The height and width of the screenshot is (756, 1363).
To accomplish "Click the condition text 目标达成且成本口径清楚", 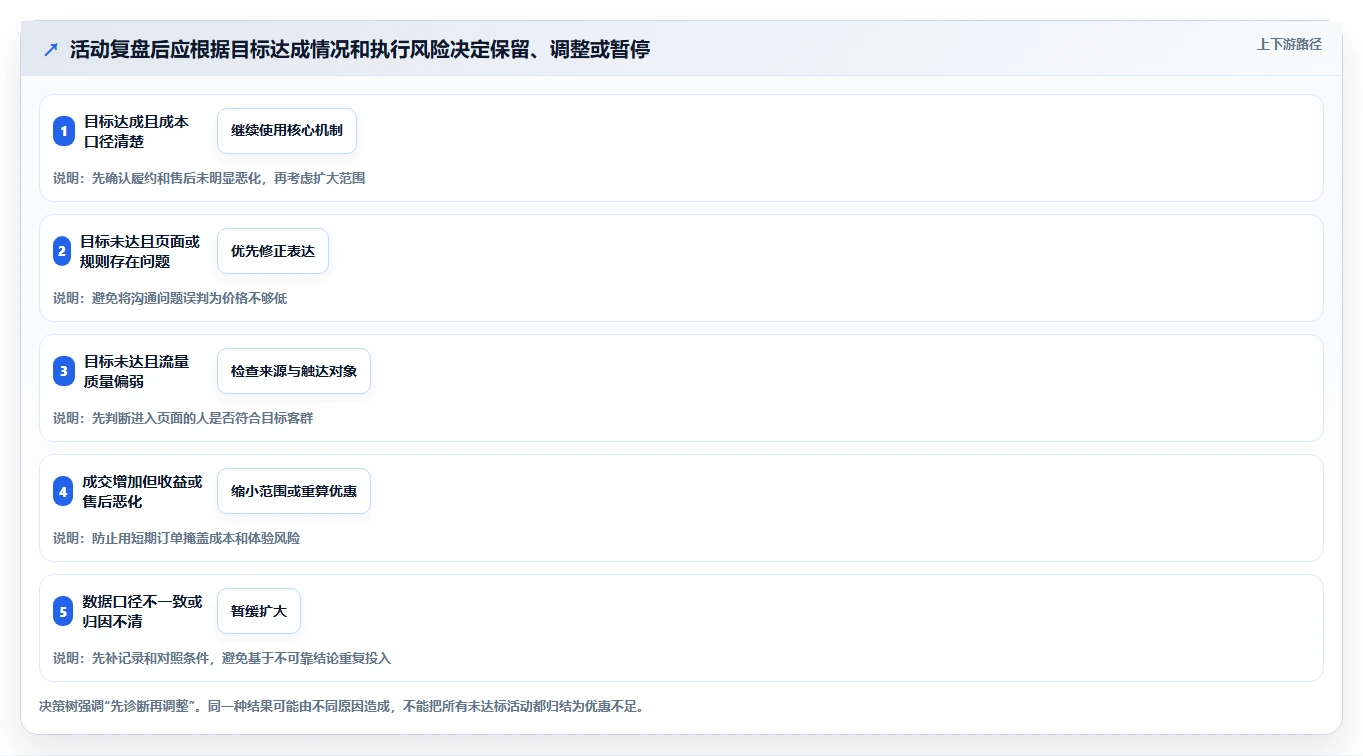I will 136,131.
